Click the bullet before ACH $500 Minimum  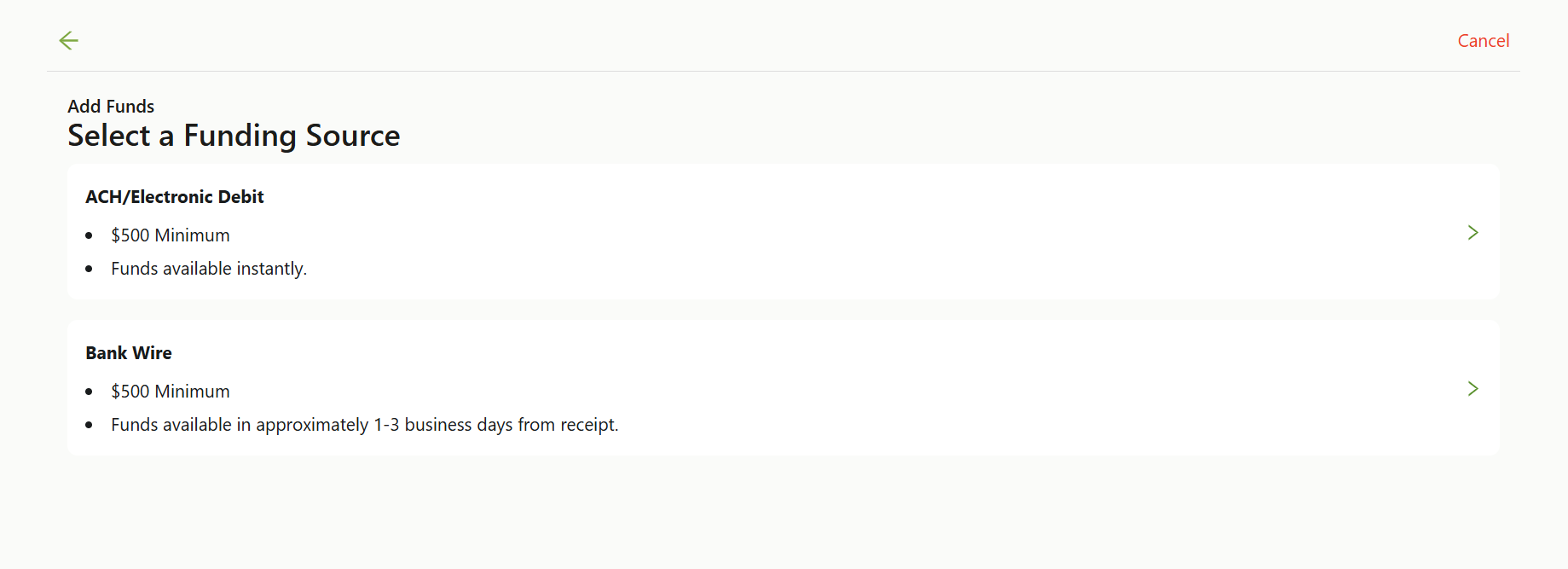pos(89,235)
